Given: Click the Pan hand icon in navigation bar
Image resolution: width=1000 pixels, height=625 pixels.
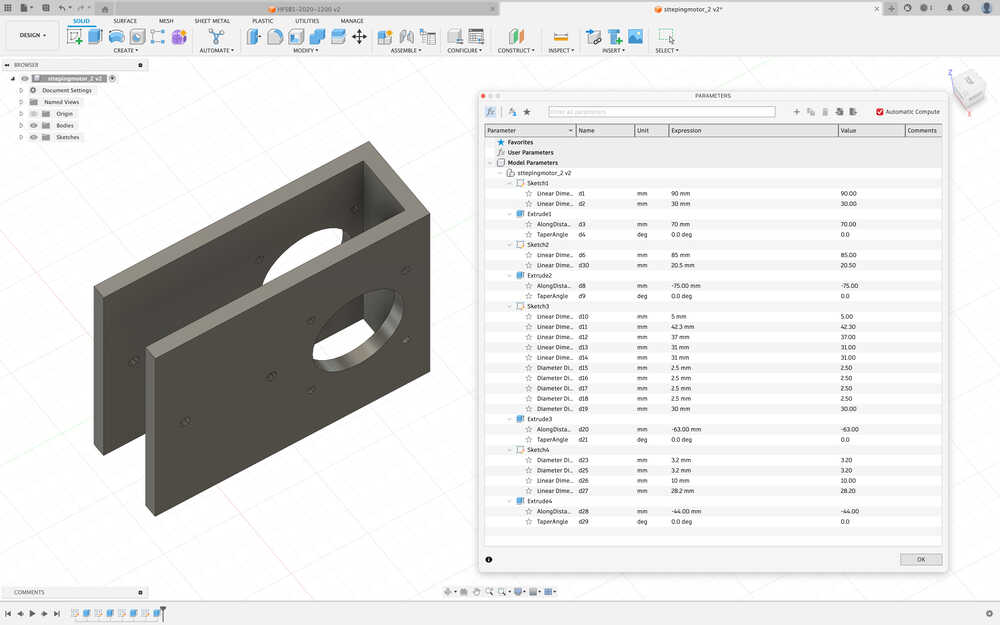Looking at the screenshot, I should (x=476, y=592).
